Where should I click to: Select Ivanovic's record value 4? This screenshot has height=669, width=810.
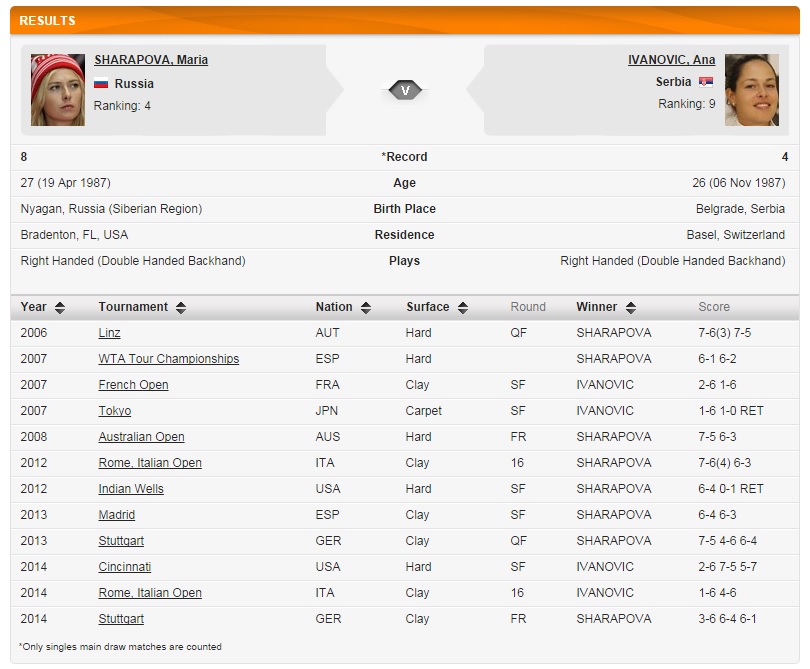(x=785, y=157)
